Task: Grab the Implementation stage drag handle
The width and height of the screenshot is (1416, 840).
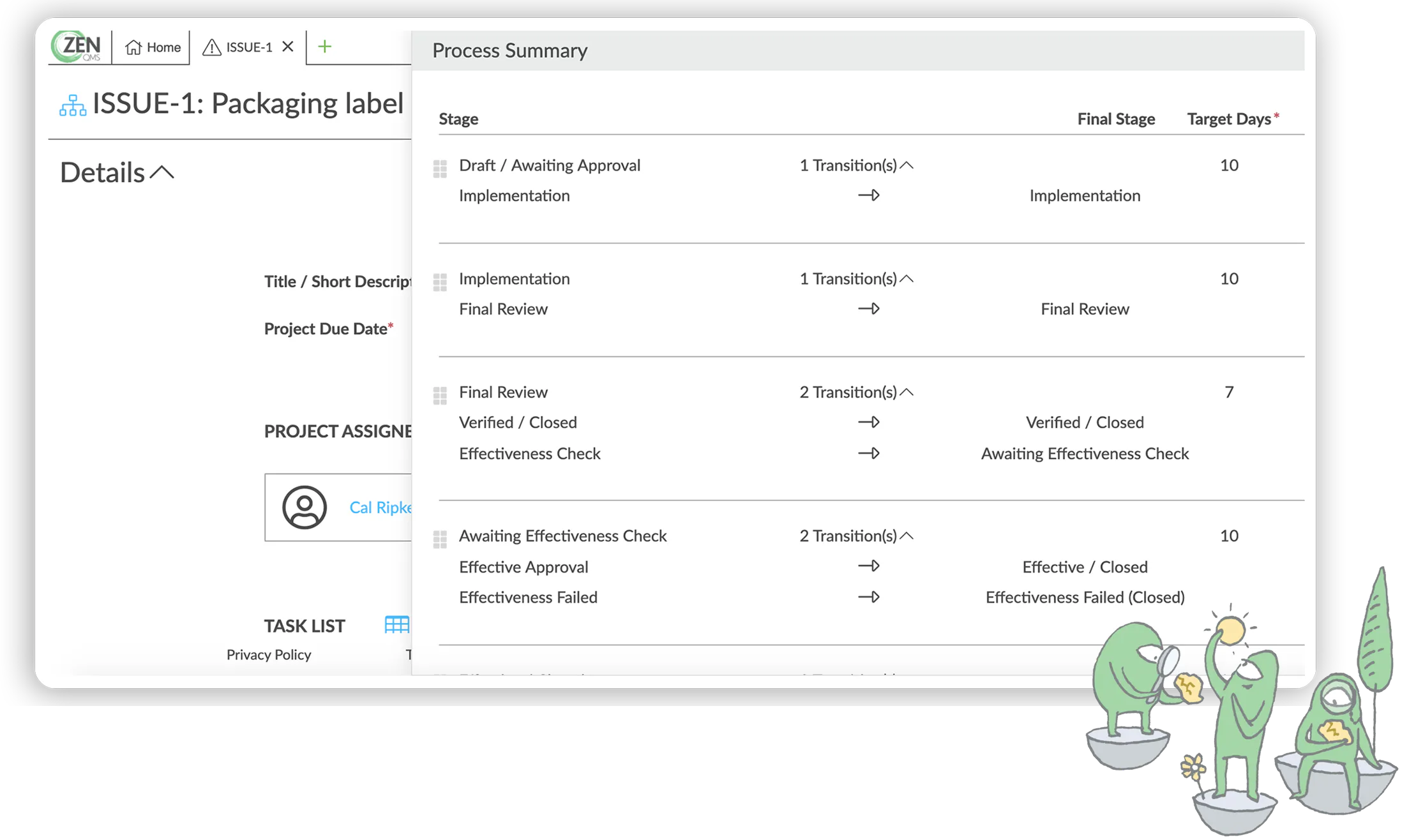Action: pyautogui.click(x=440, y=282)
